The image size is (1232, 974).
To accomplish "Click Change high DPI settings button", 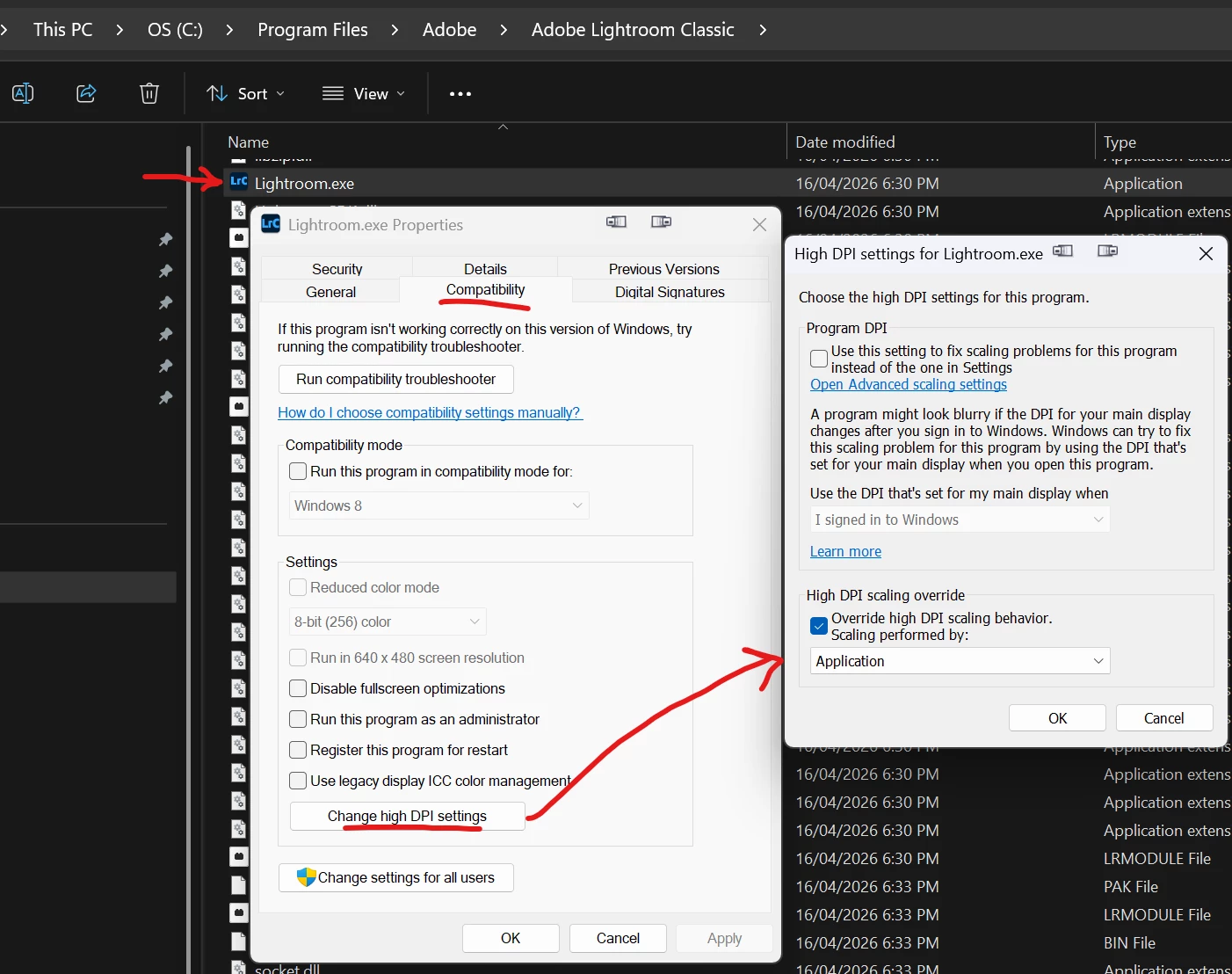I will (x=407, y=816).
